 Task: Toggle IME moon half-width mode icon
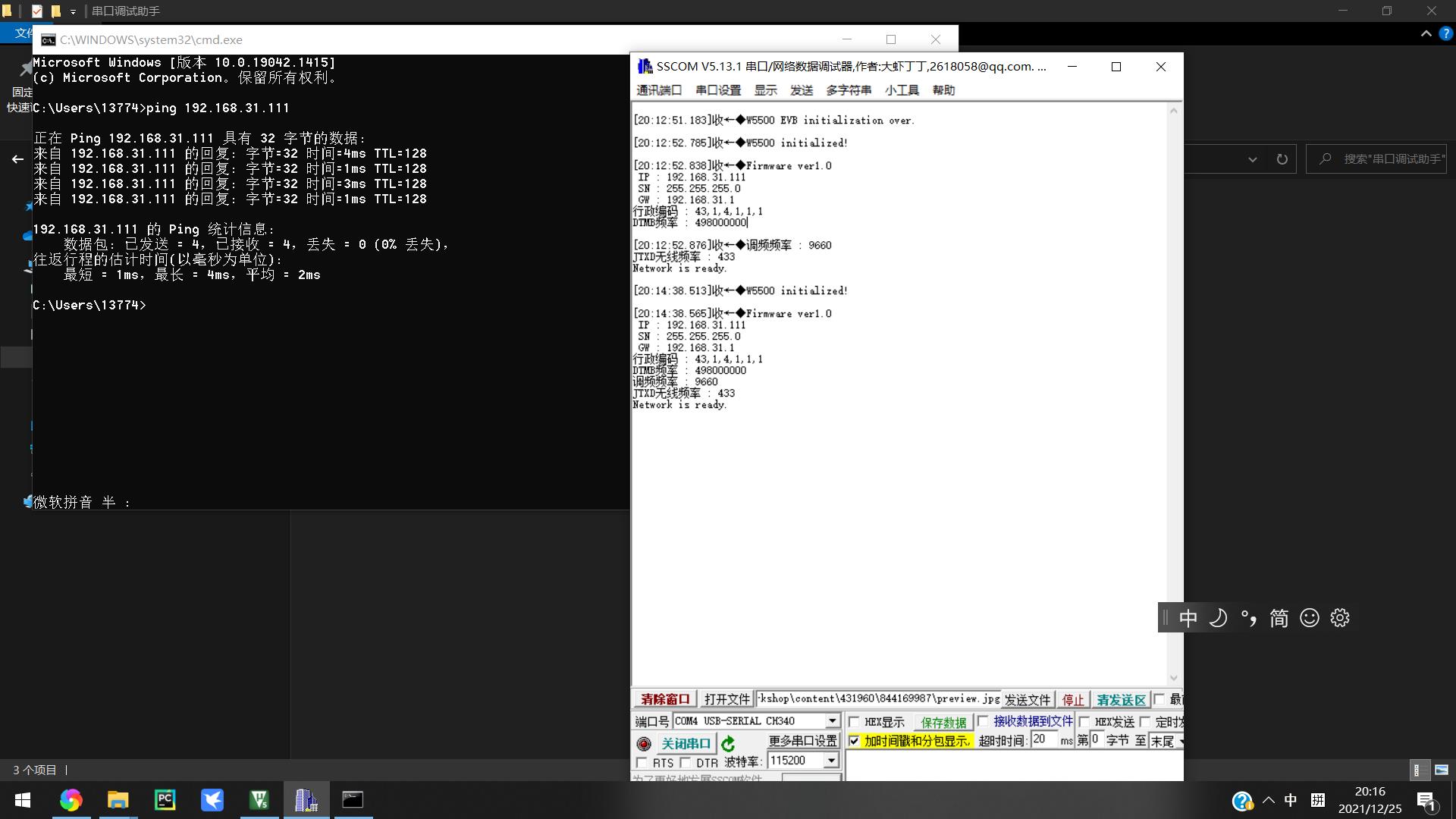coord(1218,618)
